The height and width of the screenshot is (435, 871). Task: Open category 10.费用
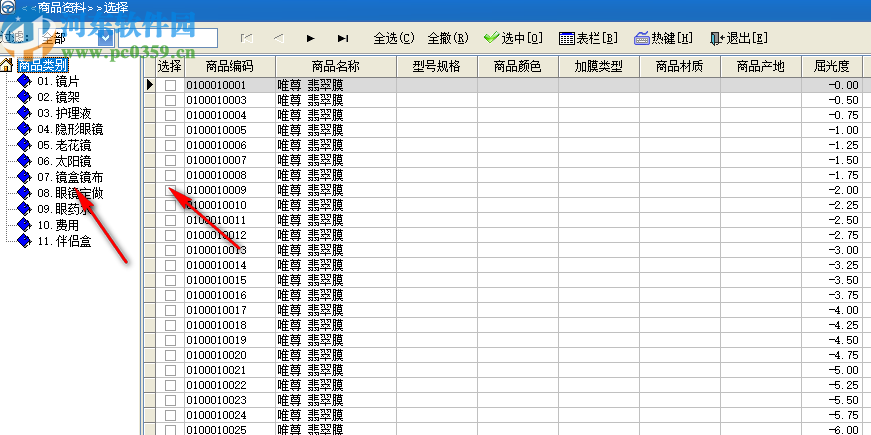pyautogui.click(x=58, y=226)
